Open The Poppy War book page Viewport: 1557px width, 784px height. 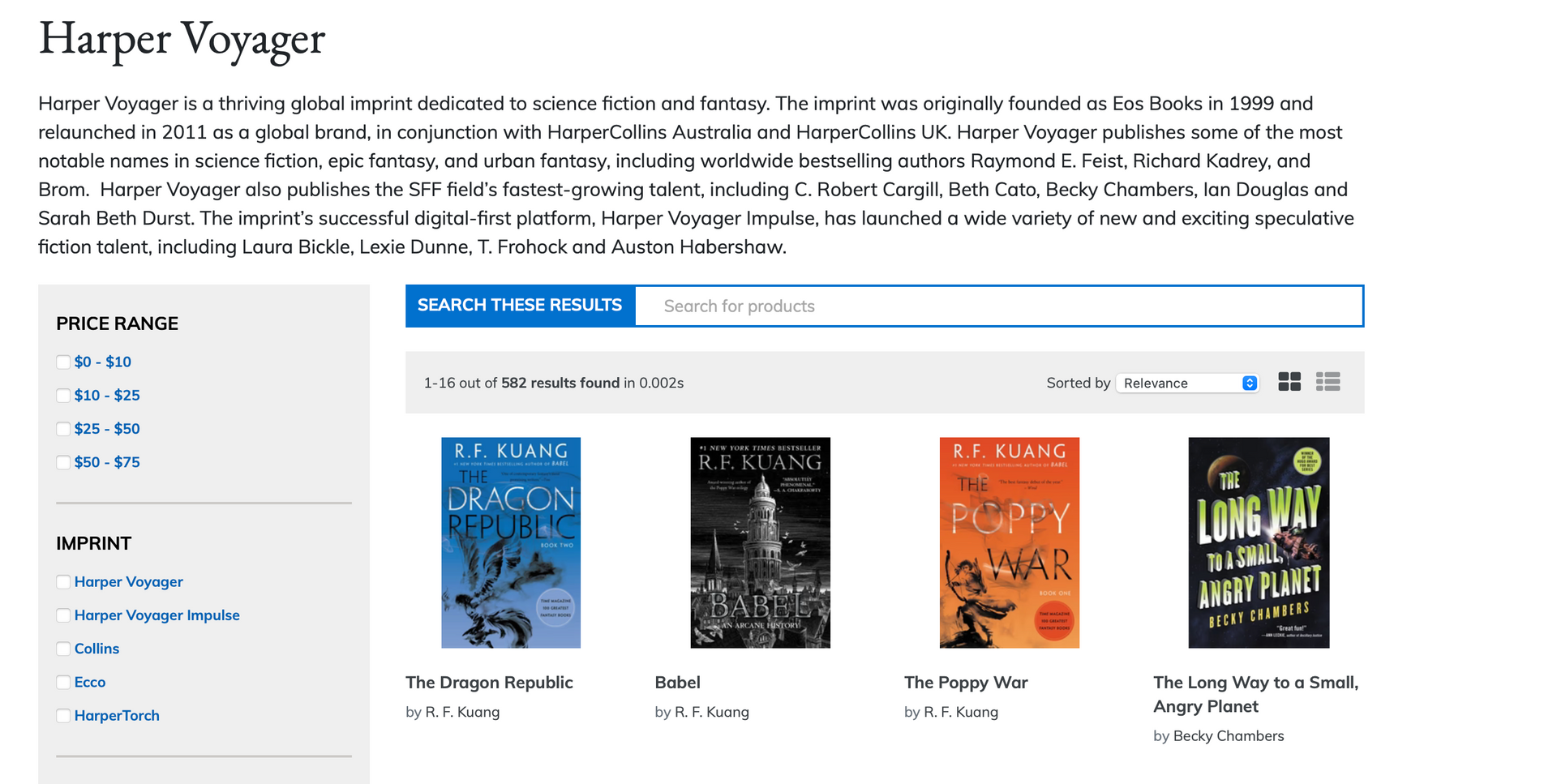(965, 682)
